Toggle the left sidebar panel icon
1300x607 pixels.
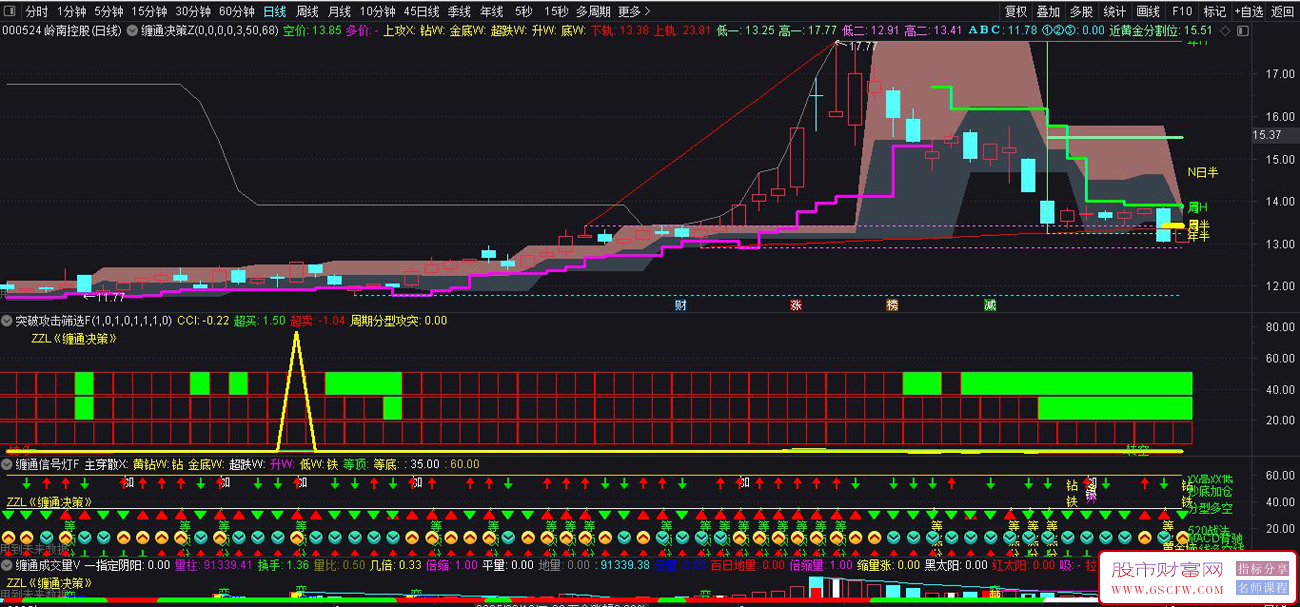[10, 12]
